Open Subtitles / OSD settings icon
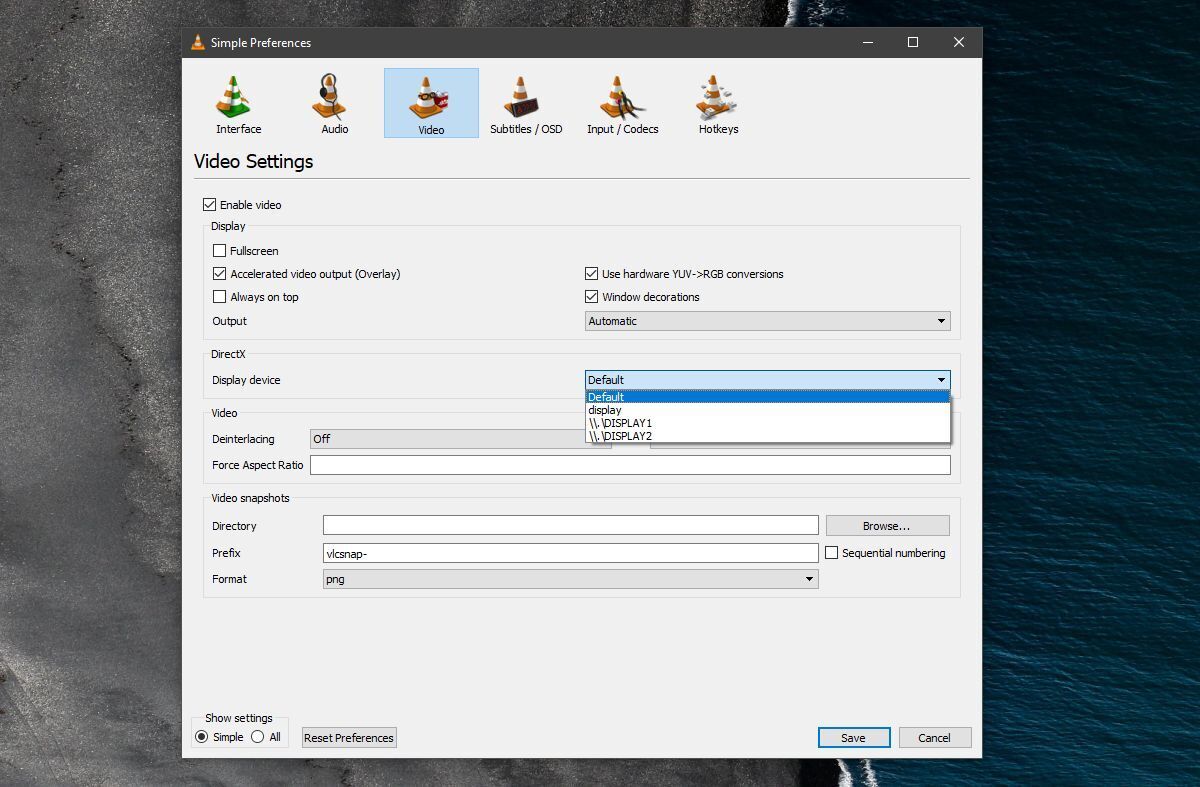Screen dimensions: 1200x787 tap(525, 102)
